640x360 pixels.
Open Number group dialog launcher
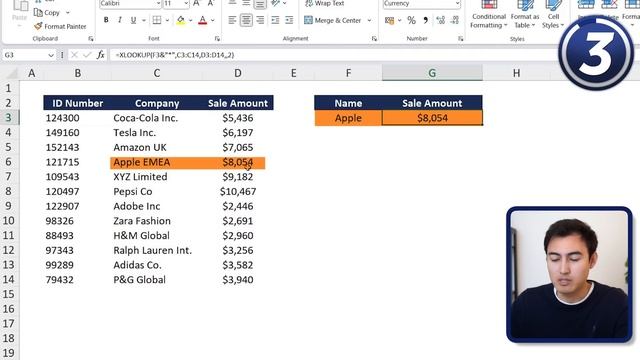pyautogui.click(x=460, y=39)
